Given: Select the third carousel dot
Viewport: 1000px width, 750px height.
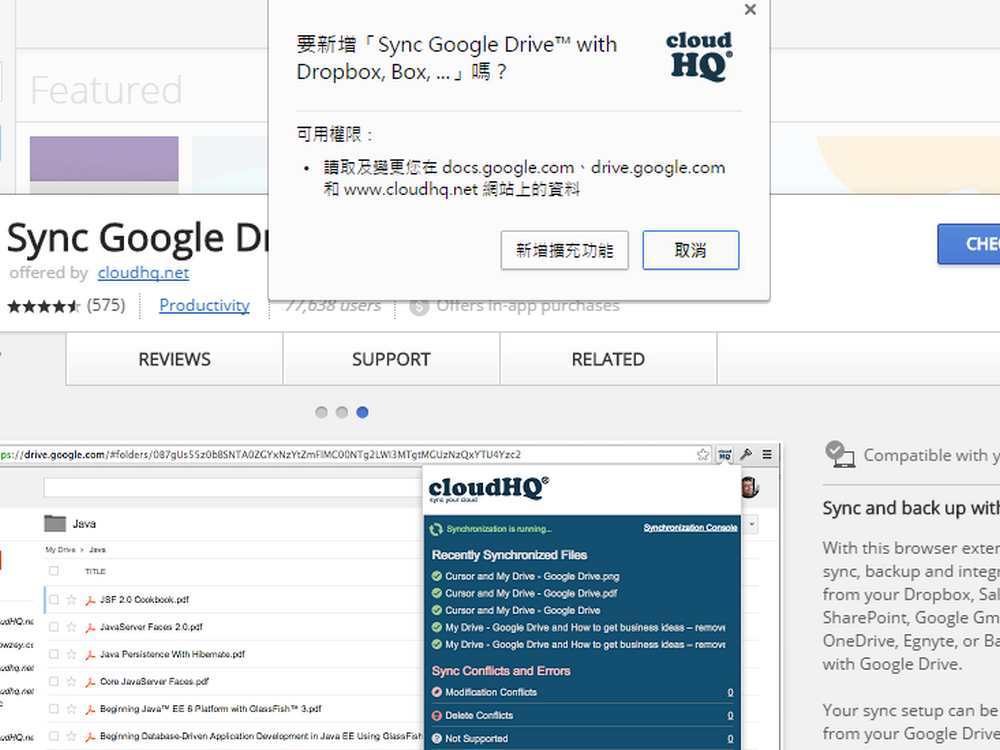Looking at the screenshot, I should coord(362,412).
